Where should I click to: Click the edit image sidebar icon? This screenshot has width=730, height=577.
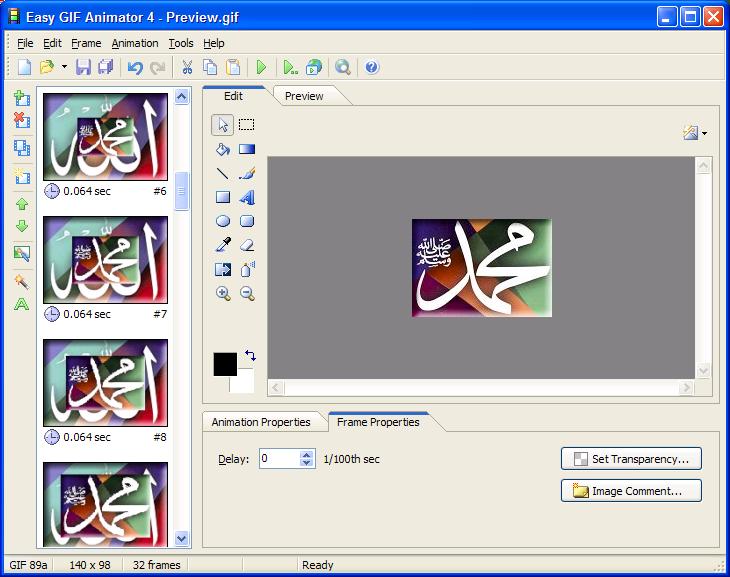[x=21, y=253]
